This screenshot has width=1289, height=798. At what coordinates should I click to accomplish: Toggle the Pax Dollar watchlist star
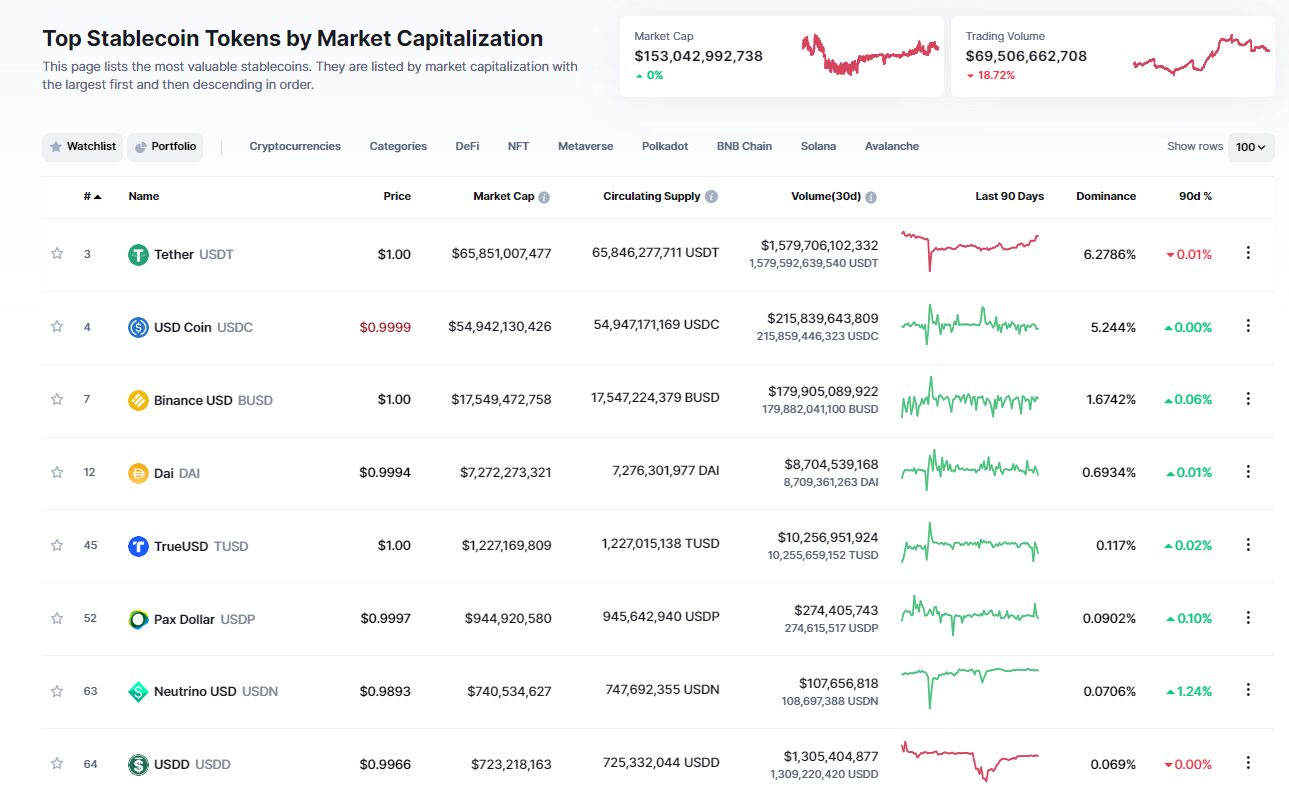pyautogui.click(x=57, y=618)
